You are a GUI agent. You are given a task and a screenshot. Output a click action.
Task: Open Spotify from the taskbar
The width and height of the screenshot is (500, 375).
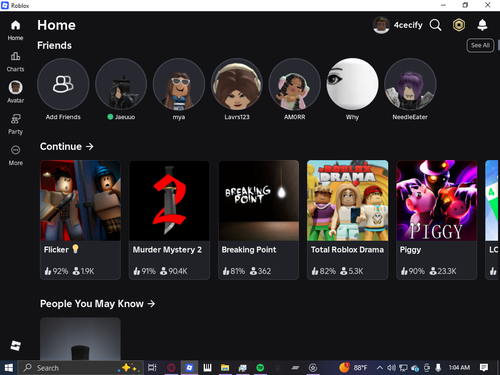tap(260, 368)
